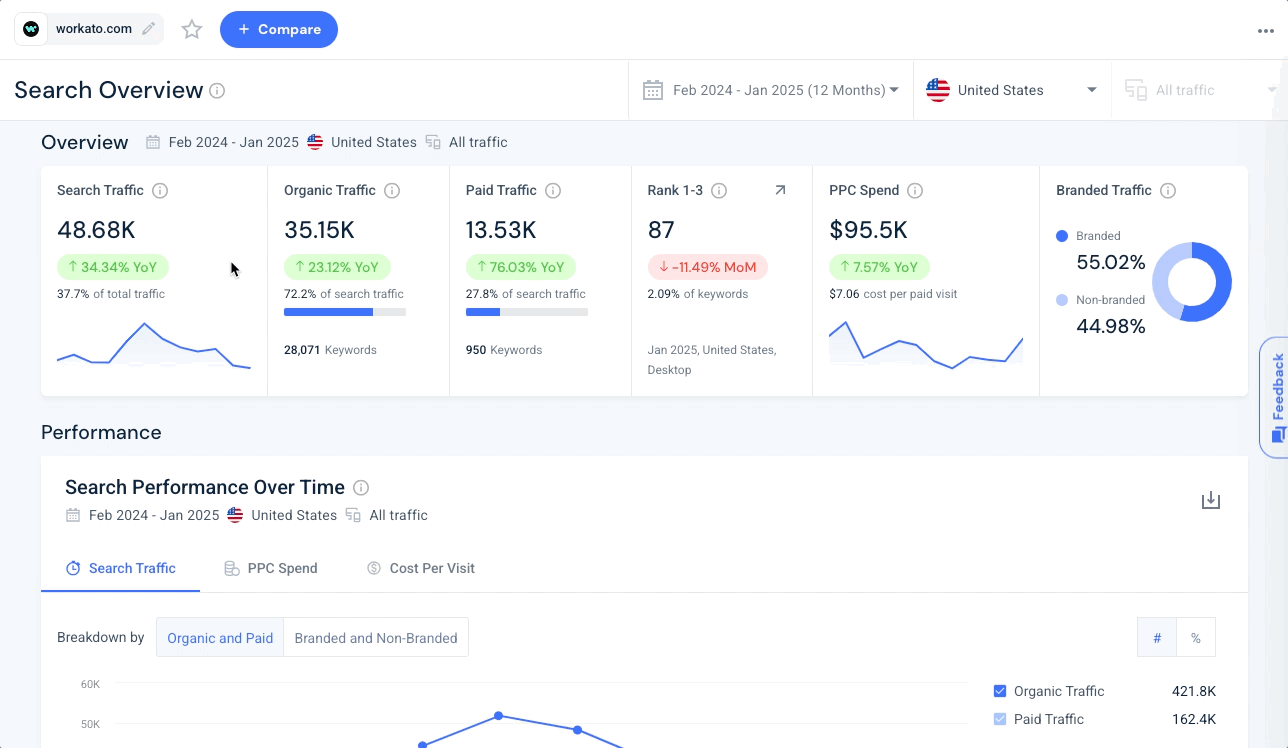Click the -11.49% MoM badge
The width and height of the screenshot is (1288, 748).
708,267
